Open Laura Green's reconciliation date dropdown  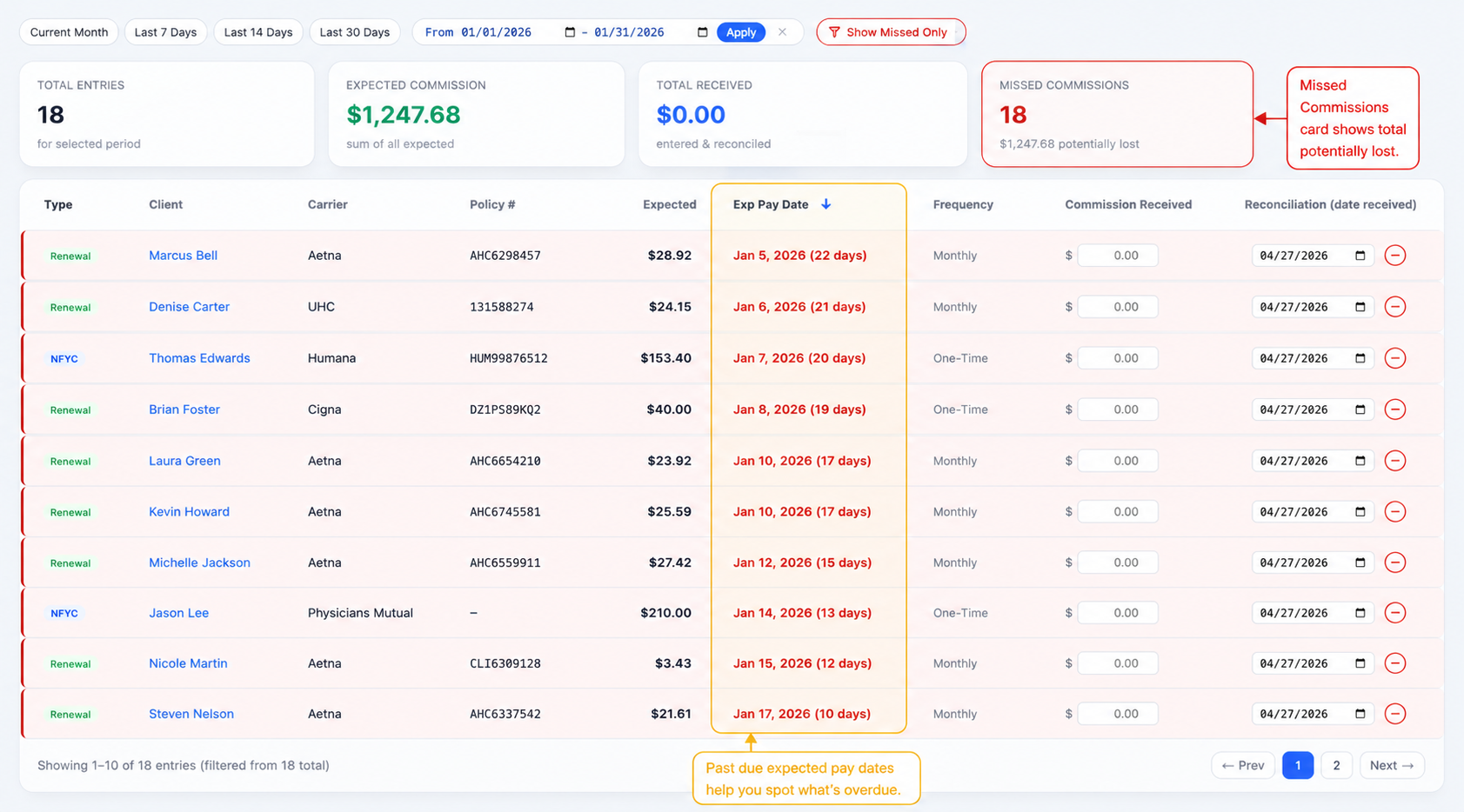(x=1360, y=460)
